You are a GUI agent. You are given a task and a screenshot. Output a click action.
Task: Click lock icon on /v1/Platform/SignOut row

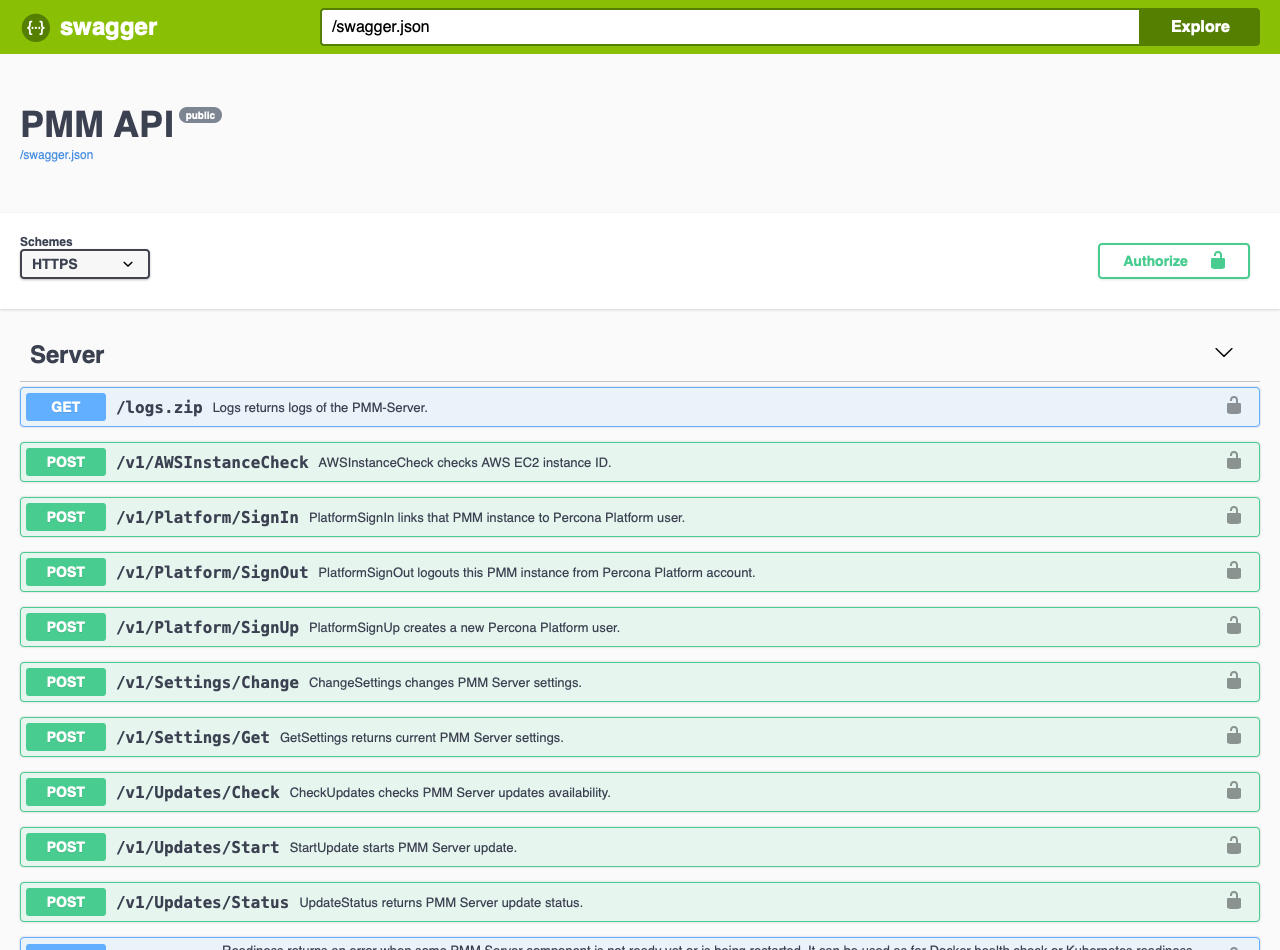(x=1234, y=571)
